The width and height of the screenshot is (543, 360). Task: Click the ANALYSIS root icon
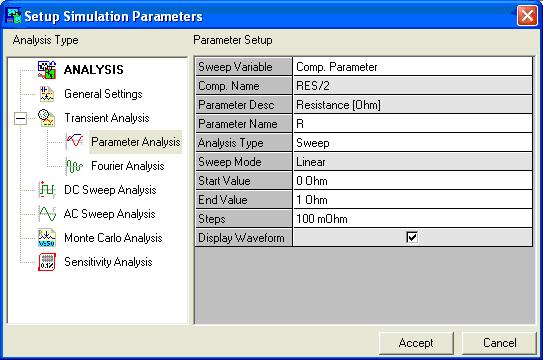pos(47,70)
